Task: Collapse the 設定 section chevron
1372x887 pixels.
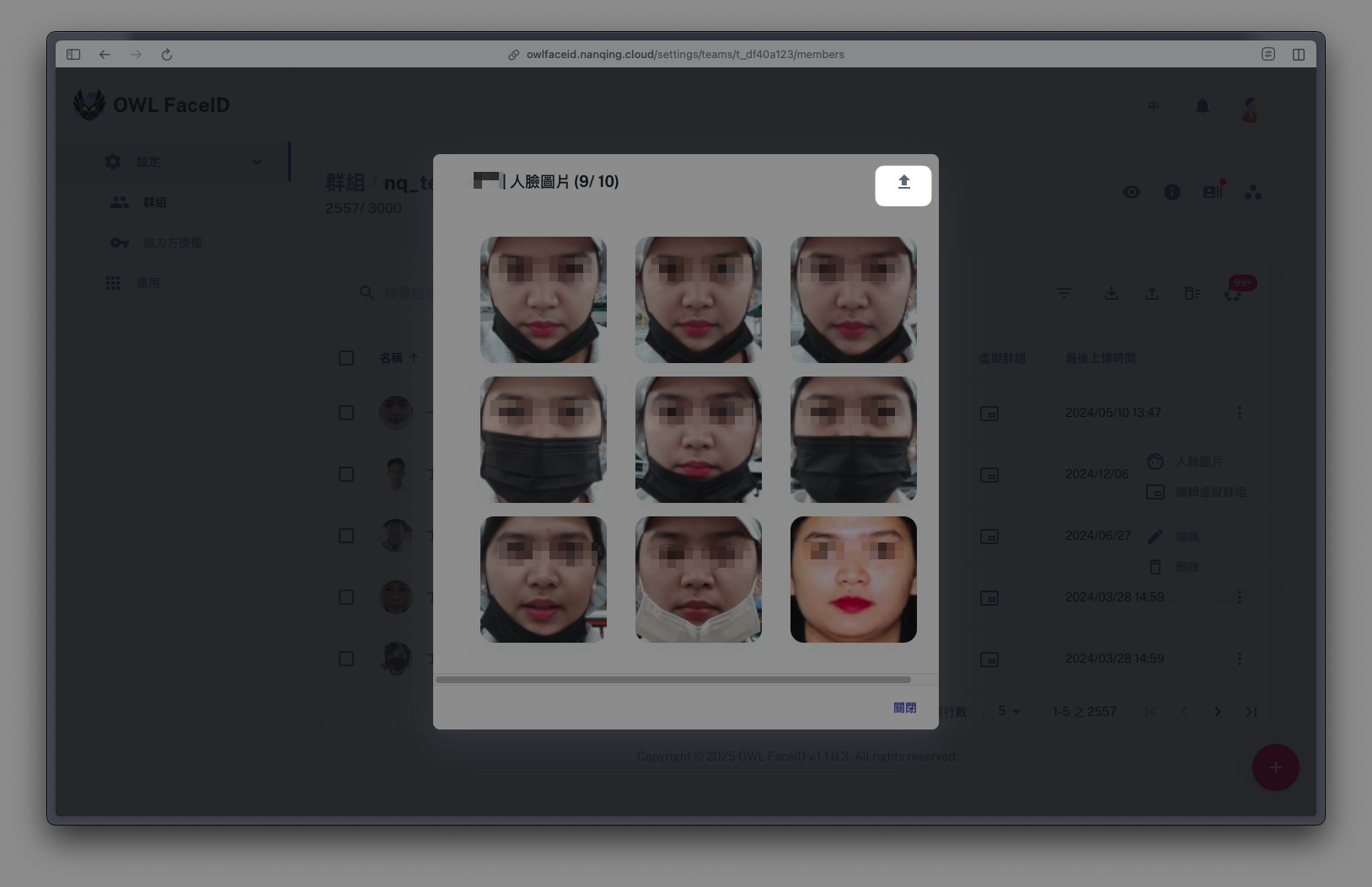Action: (257, 161)
